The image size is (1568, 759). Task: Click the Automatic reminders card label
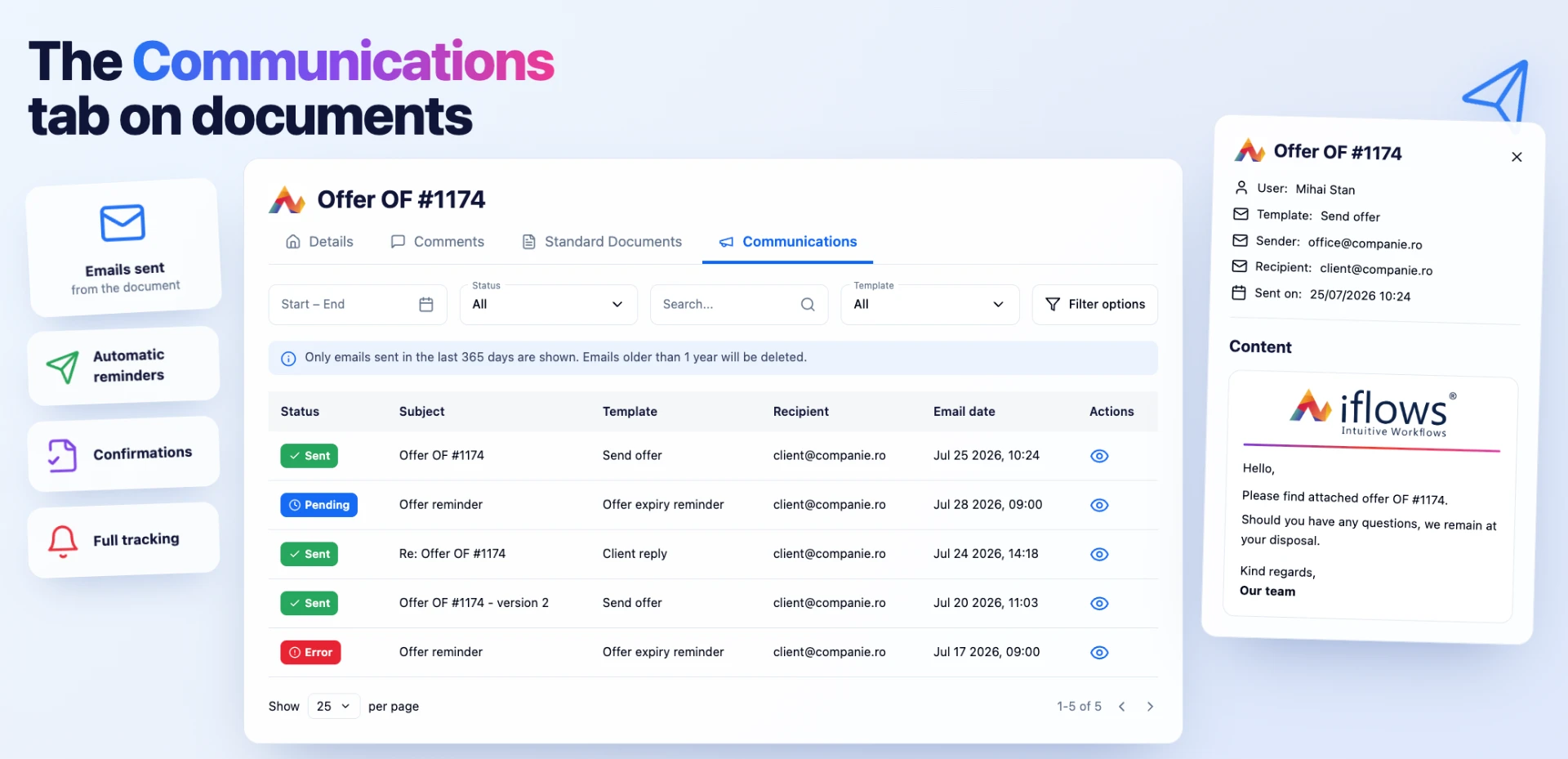pyautogui.click(x=129, y=365)
